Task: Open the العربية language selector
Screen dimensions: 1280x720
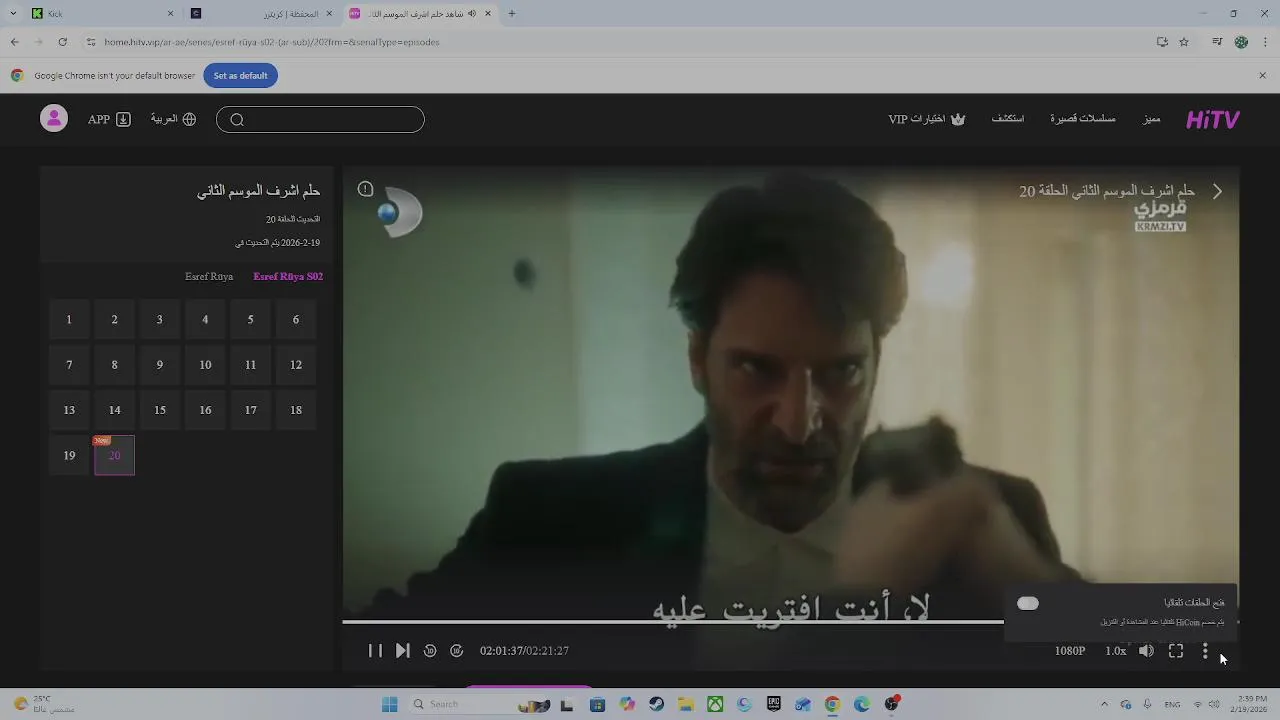Action: click(x=173, y=119)
